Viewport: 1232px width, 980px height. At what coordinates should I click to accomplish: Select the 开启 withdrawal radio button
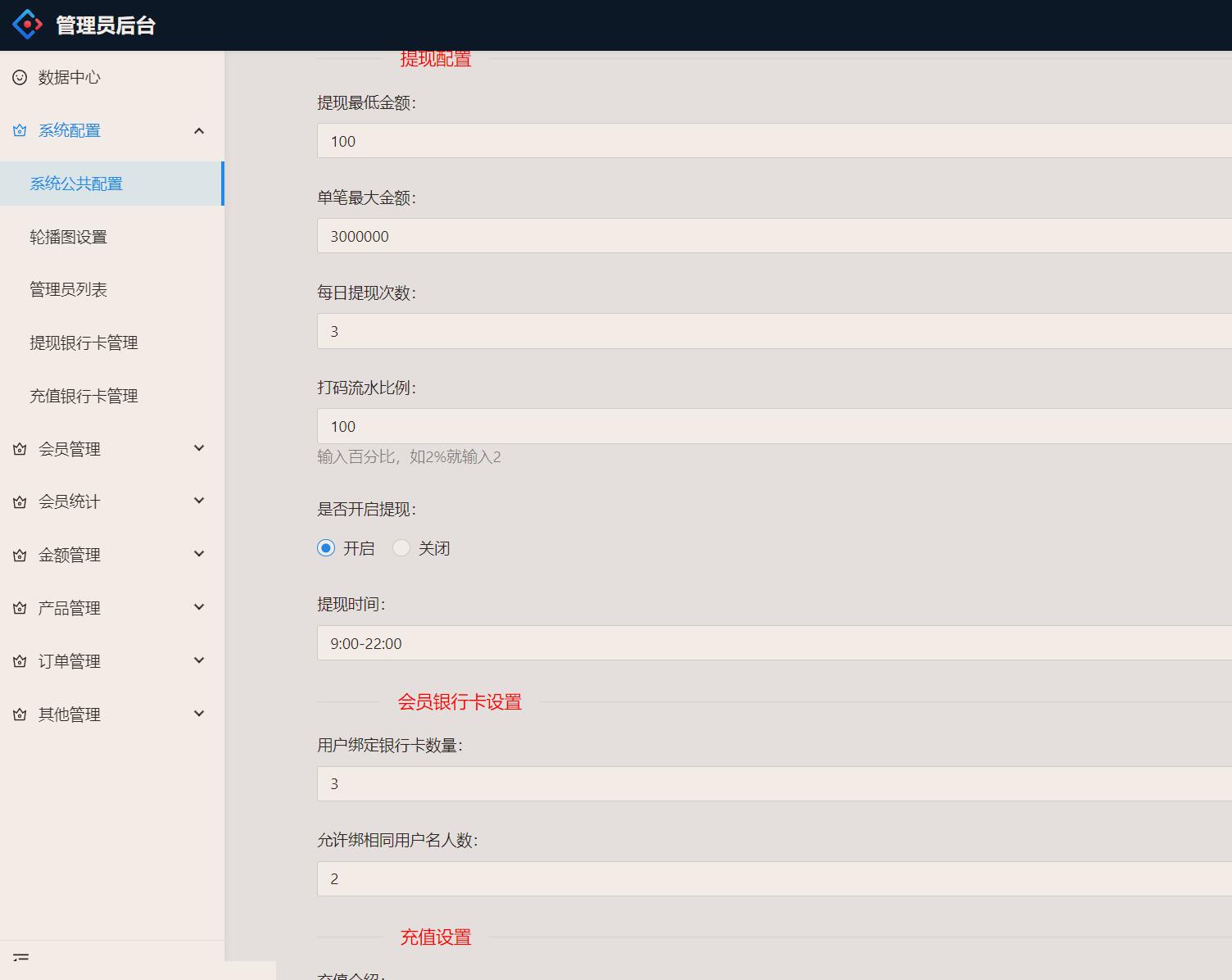(x=326, y=548)
